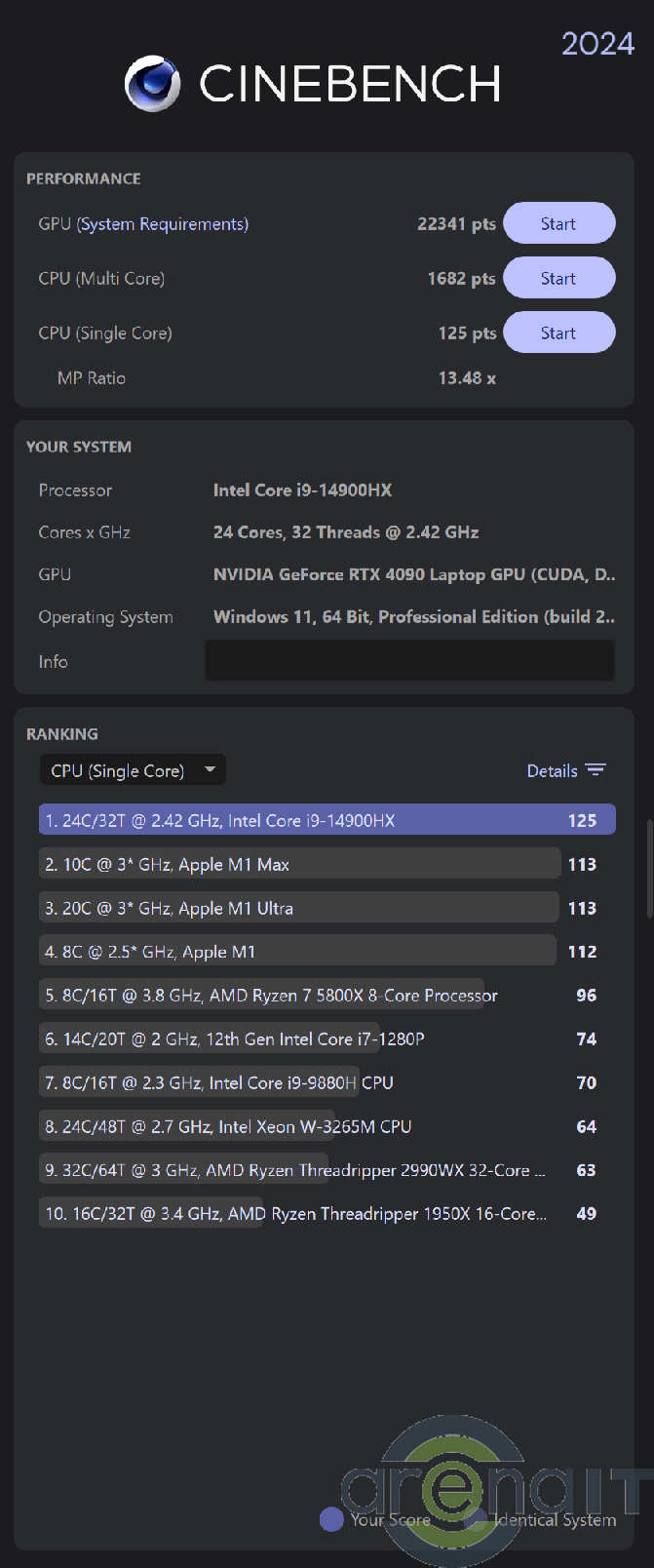This screenshot has height=1568, width=654.
Task: Expand ranking Details view
Action: tap(553, 770)
